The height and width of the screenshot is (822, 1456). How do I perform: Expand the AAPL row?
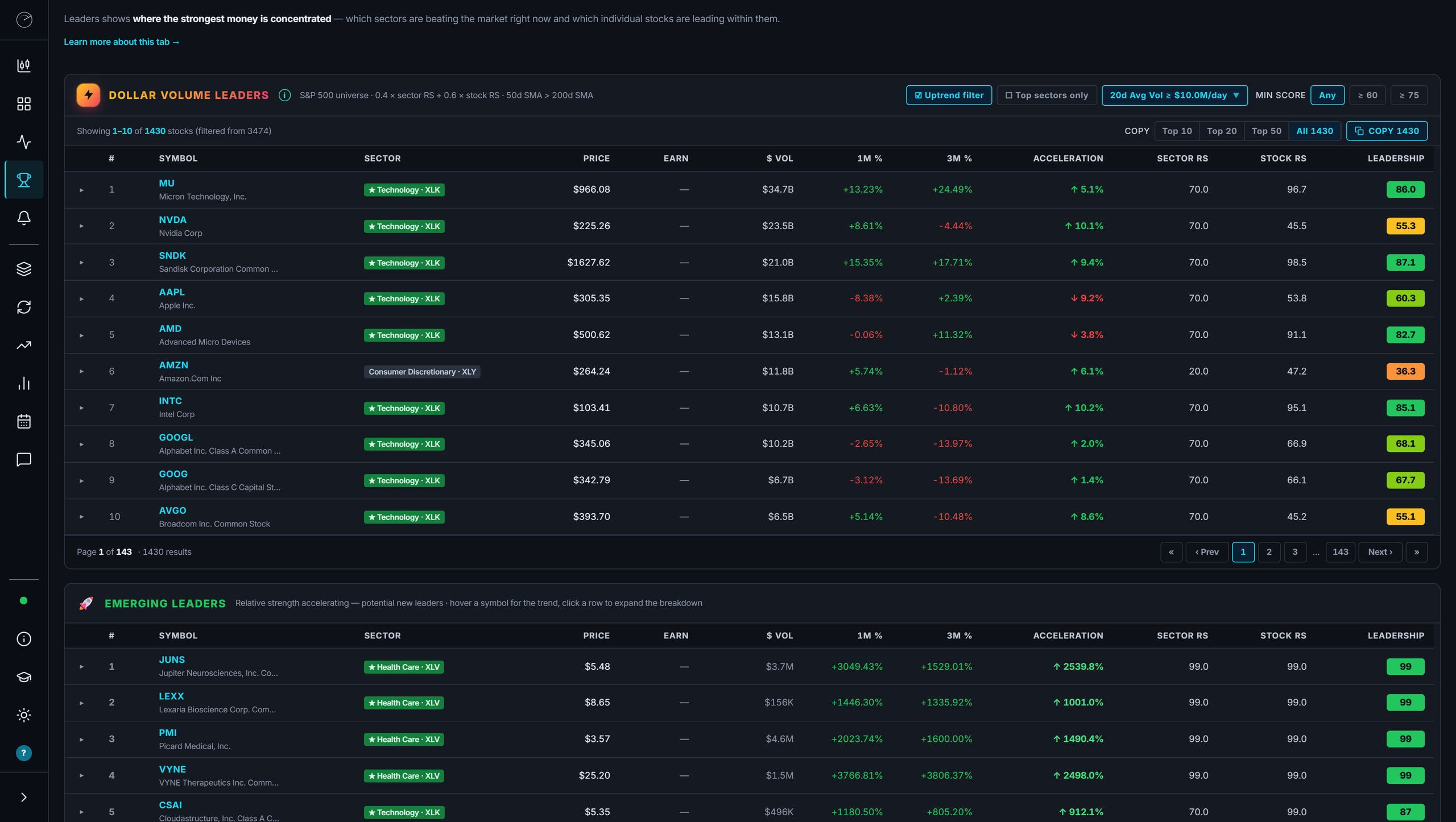pyautogui.click(x=81, y=299)
